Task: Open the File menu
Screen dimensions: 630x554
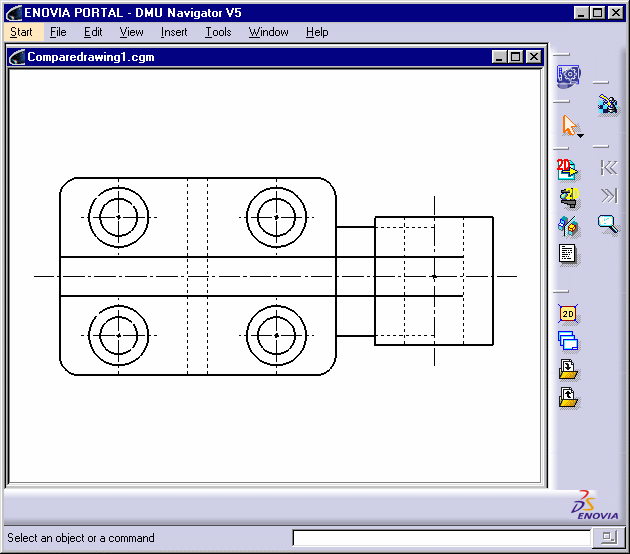Action: pos(58,32)
